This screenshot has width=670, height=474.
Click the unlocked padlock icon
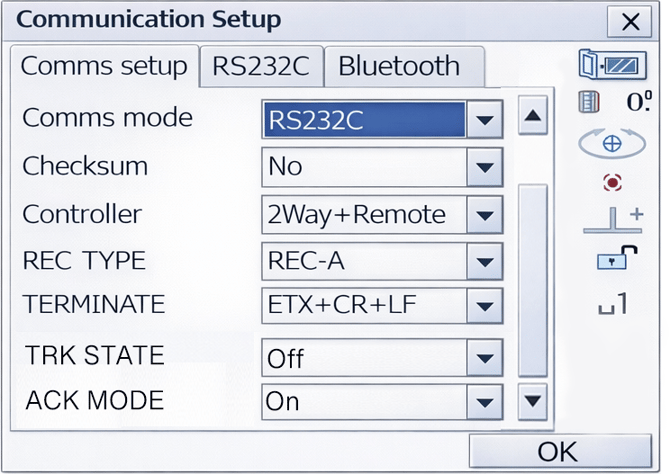pos(612,258)
